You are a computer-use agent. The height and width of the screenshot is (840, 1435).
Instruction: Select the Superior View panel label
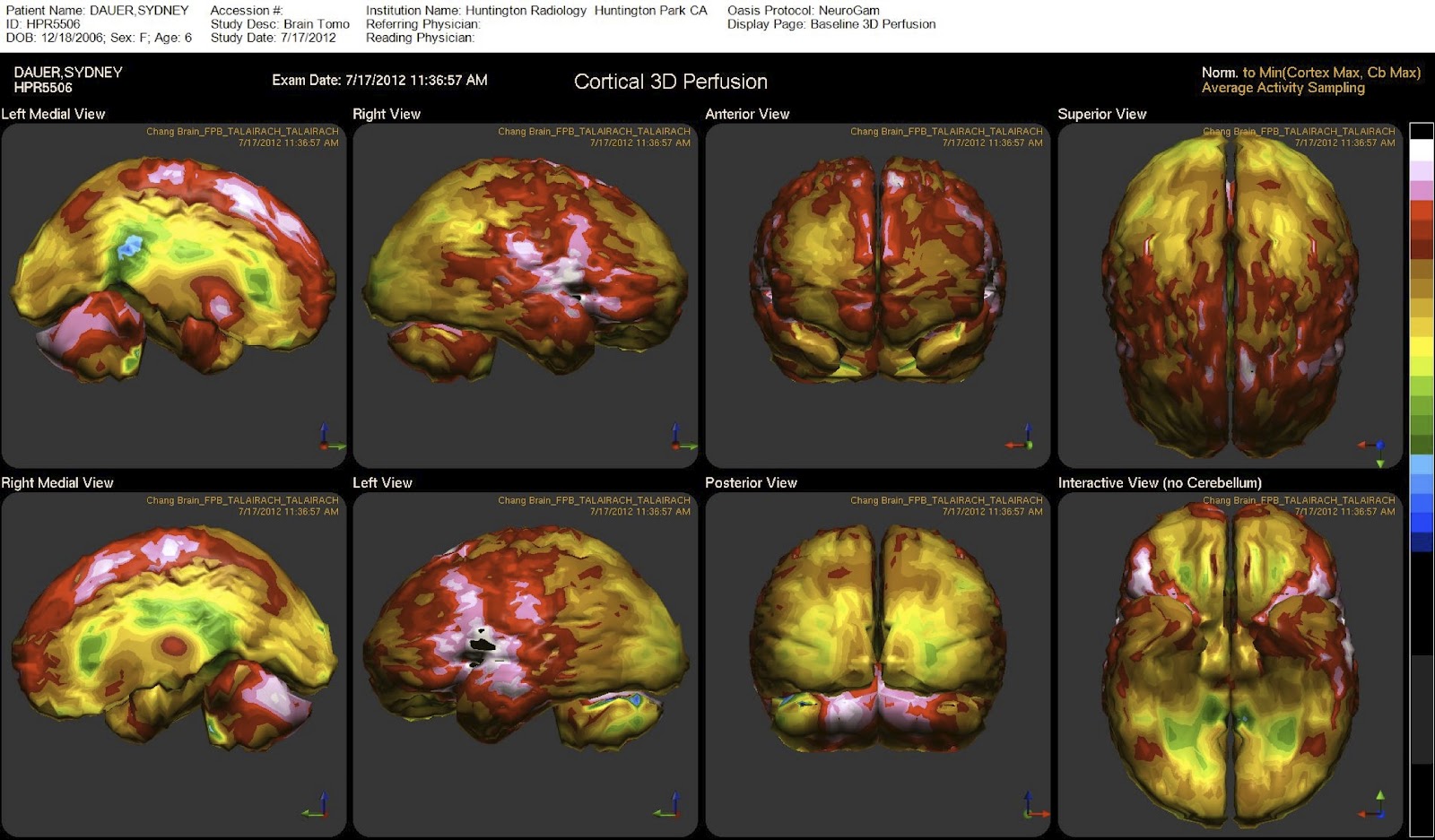[x=1102, y=114]
